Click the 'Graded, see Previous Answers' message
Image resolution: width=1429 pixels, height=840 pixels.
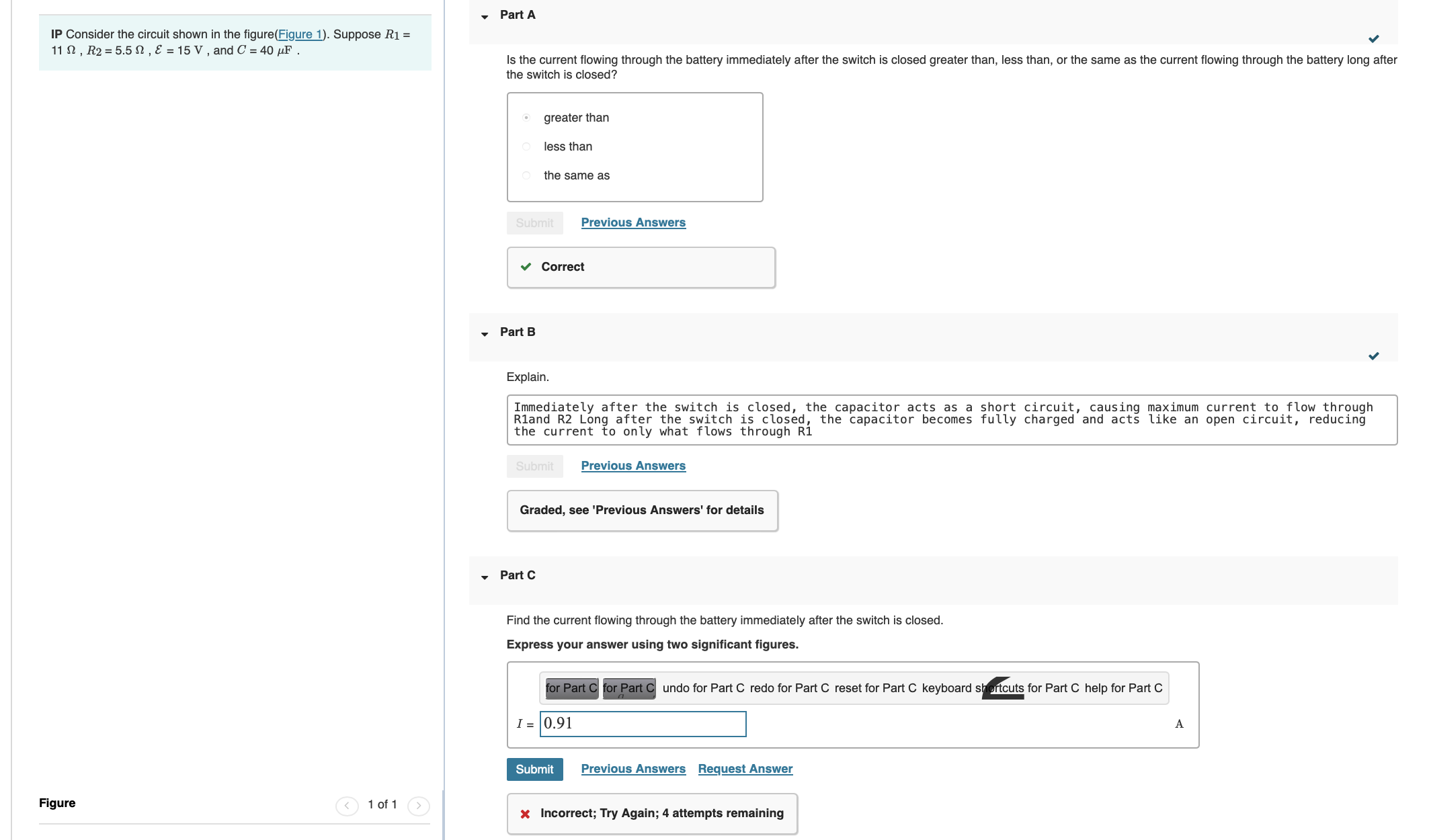(642, 510)
